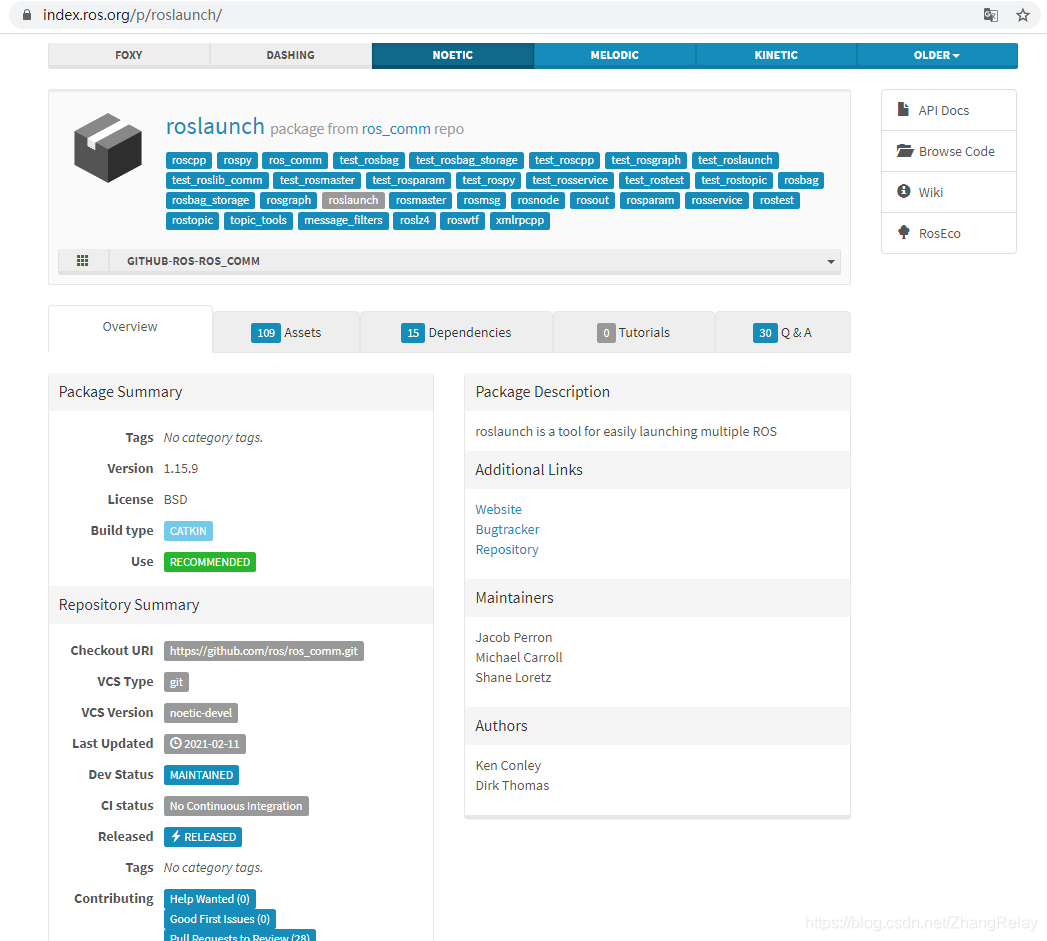The width and height of the screenshot is (1047, 941).
Task: Open the 109 Assets tab
Action: [x=286, y=333]
